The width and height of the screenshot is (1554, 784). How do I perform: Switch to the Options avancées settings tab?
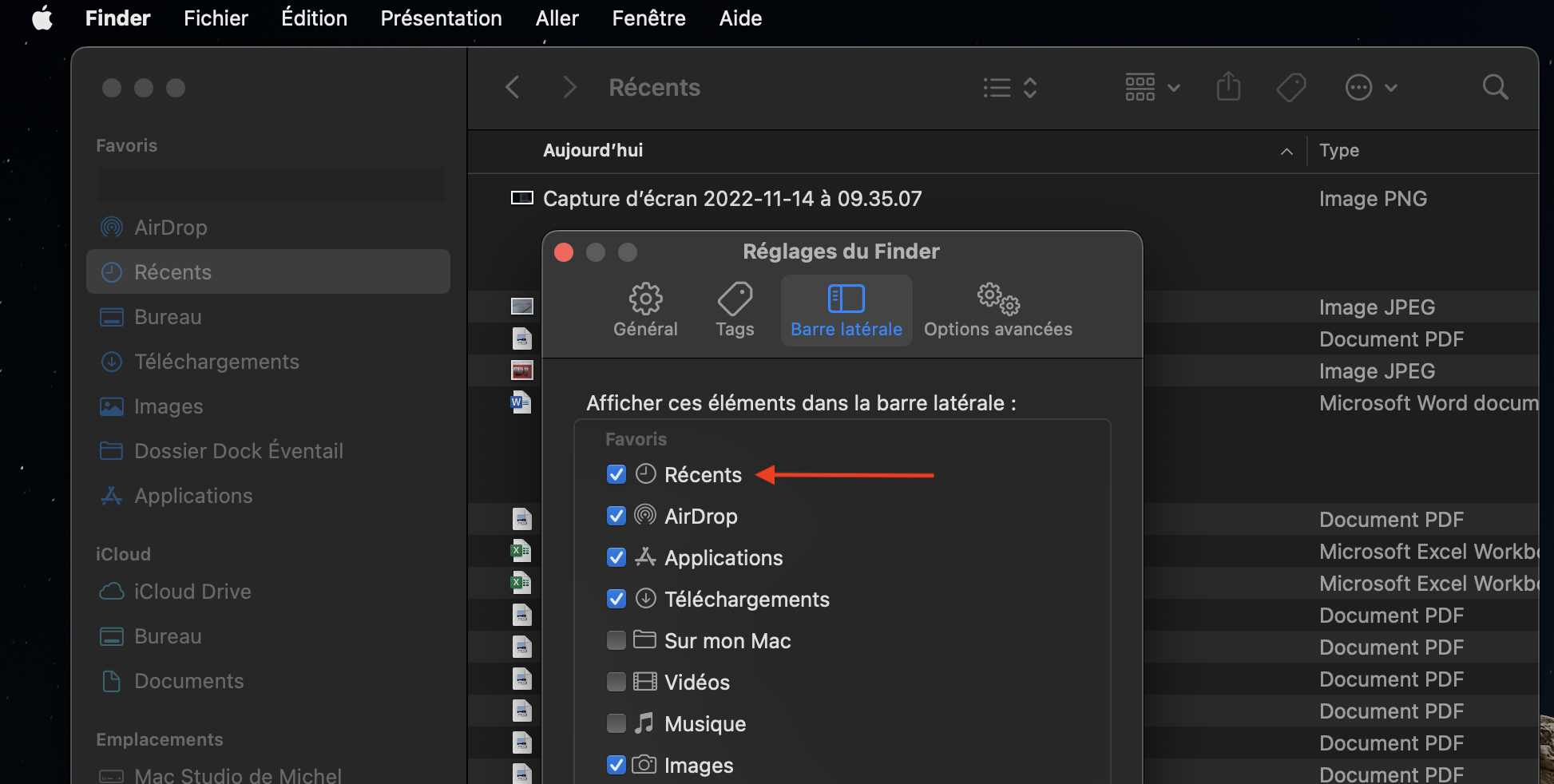point(998,311)
